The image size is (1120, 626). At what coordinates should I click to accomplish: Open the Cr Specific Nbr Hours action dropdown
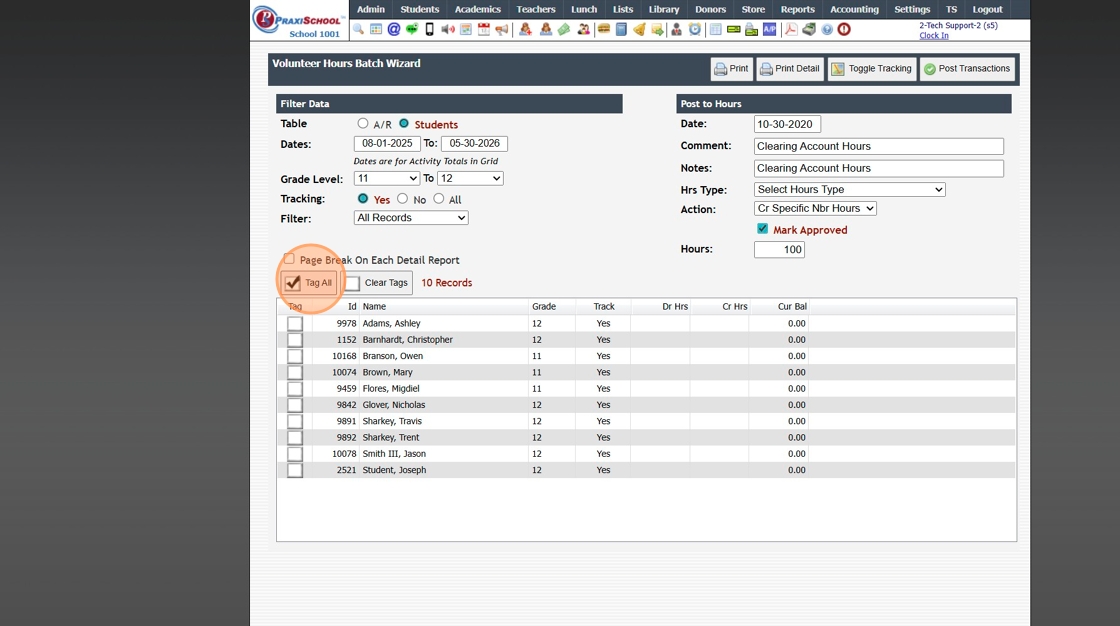point(815,209)
